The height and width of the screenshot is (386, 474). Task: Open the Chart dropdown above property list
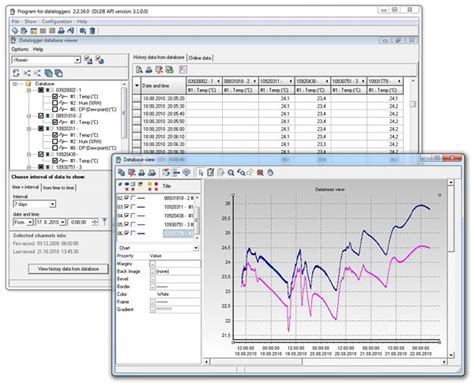[196, 248]
